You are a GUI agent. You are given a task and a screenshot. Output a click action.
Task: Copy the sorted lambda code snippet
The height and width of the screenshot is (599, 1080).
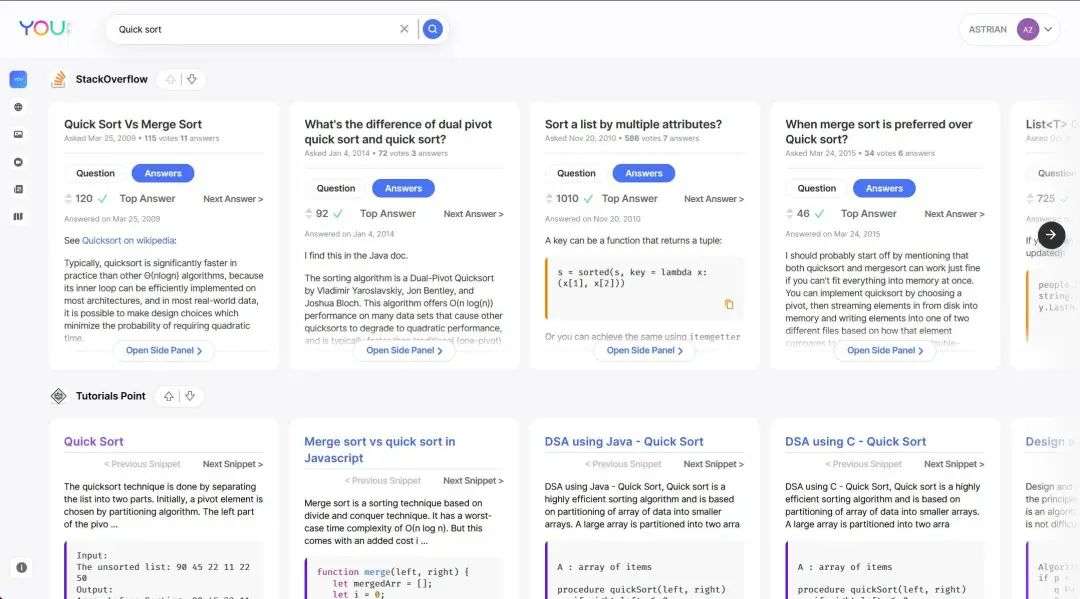tap(729, 304)
